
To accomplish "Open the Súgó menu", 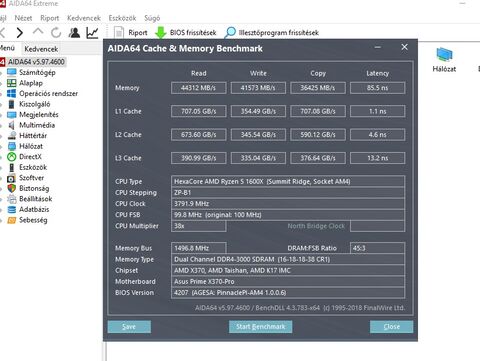I will point(152,18).
